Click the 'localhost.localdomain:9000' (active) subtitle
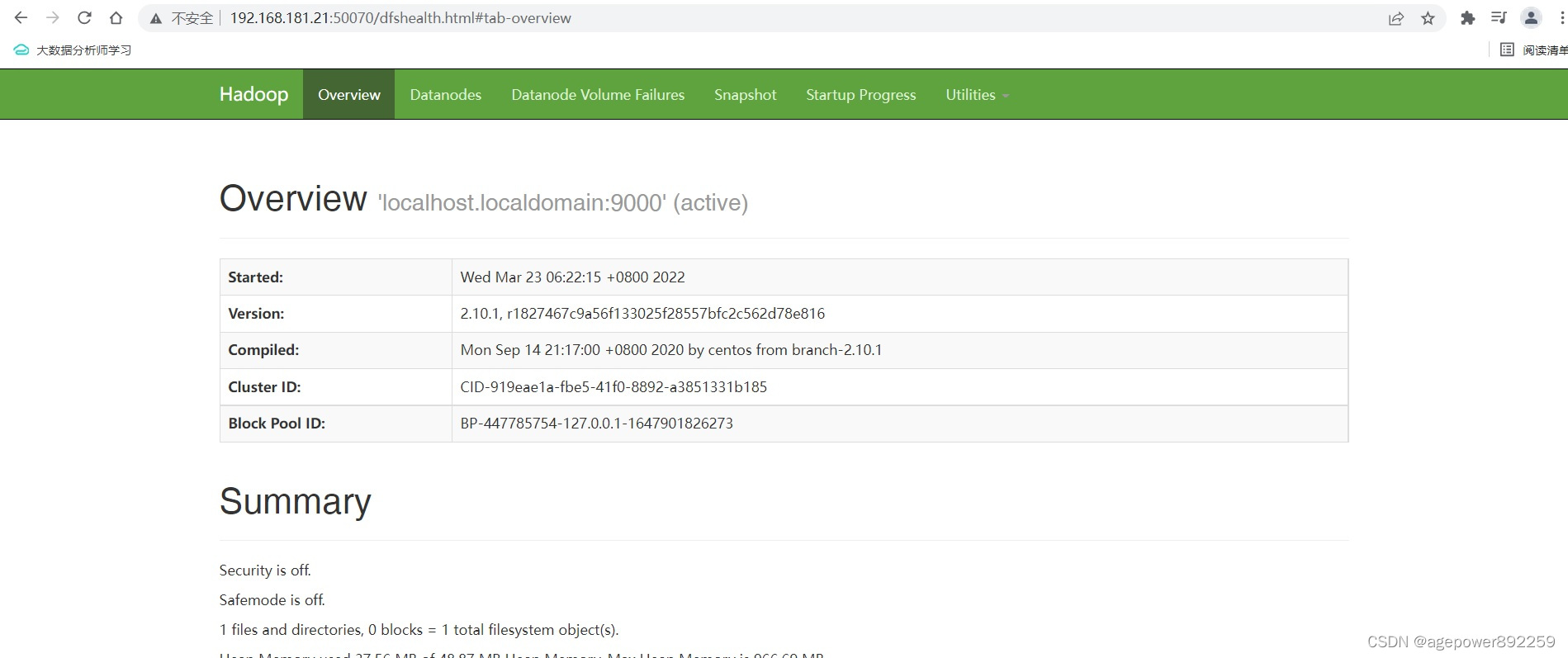1568x658 pixels. coord(563,203)
